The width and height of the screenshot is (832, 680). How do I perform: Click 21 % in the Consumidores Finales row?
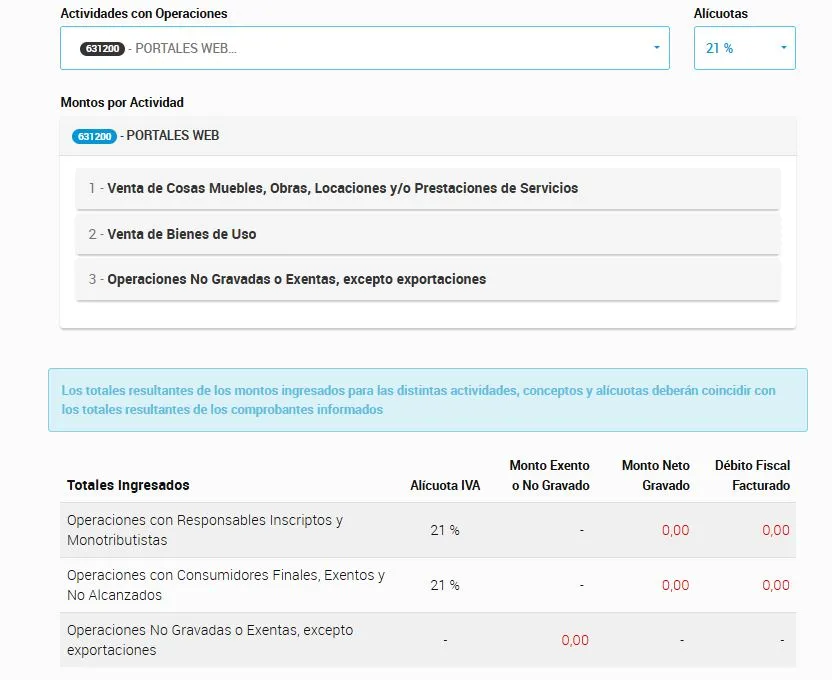[x=445, y=586]
